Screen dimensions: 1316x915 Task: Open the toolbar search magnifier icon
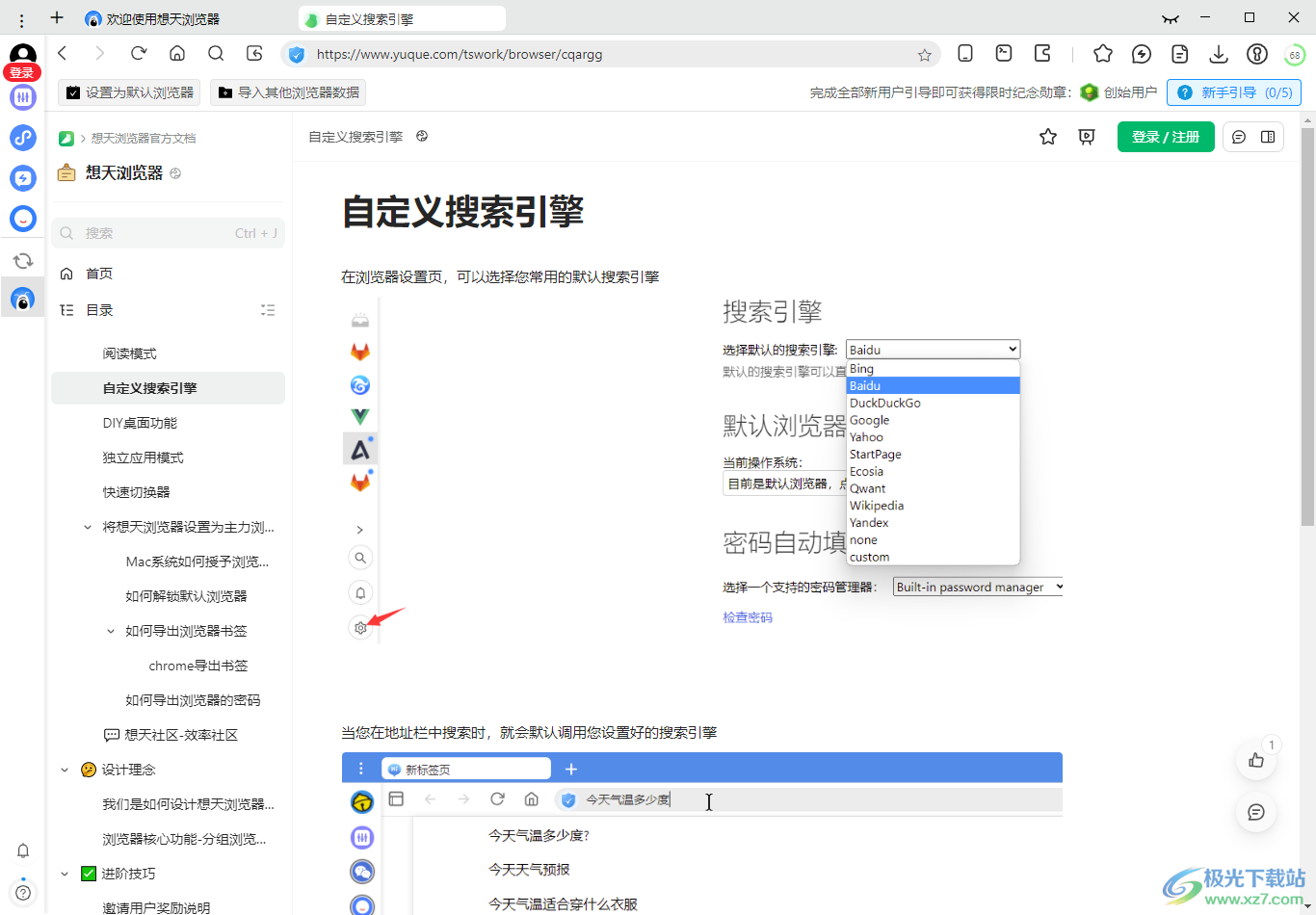[216, 54]
